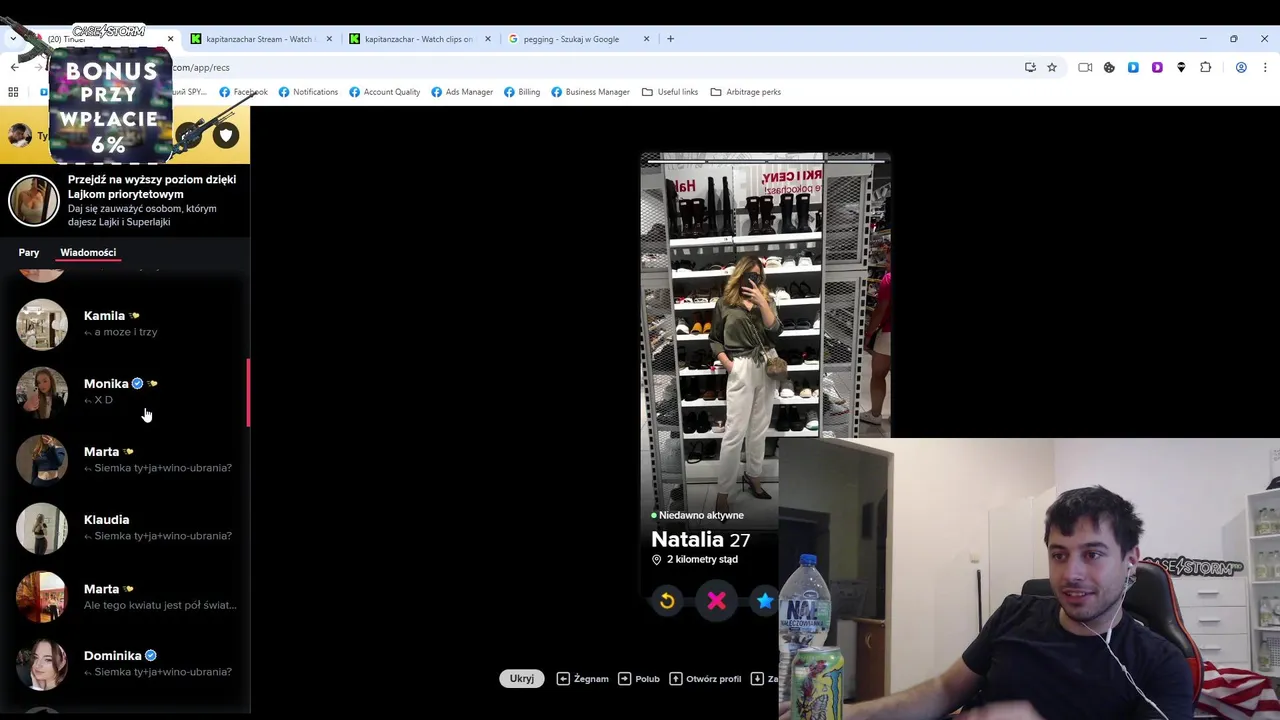Switch to kapitanzachar Watch clips tab
Viewport: 1280px width, 720px height.
(419, 39)
